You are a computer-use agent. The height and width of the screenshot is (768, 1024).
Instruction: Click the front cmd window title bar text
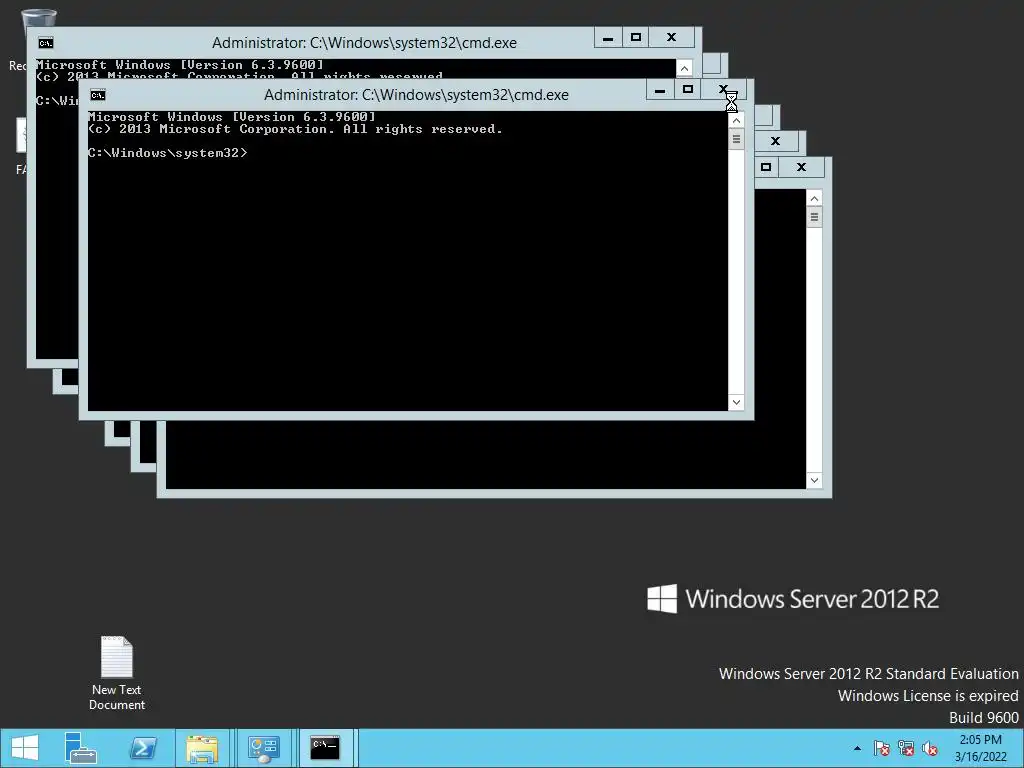pyautogui.click(x=416, y=95)
